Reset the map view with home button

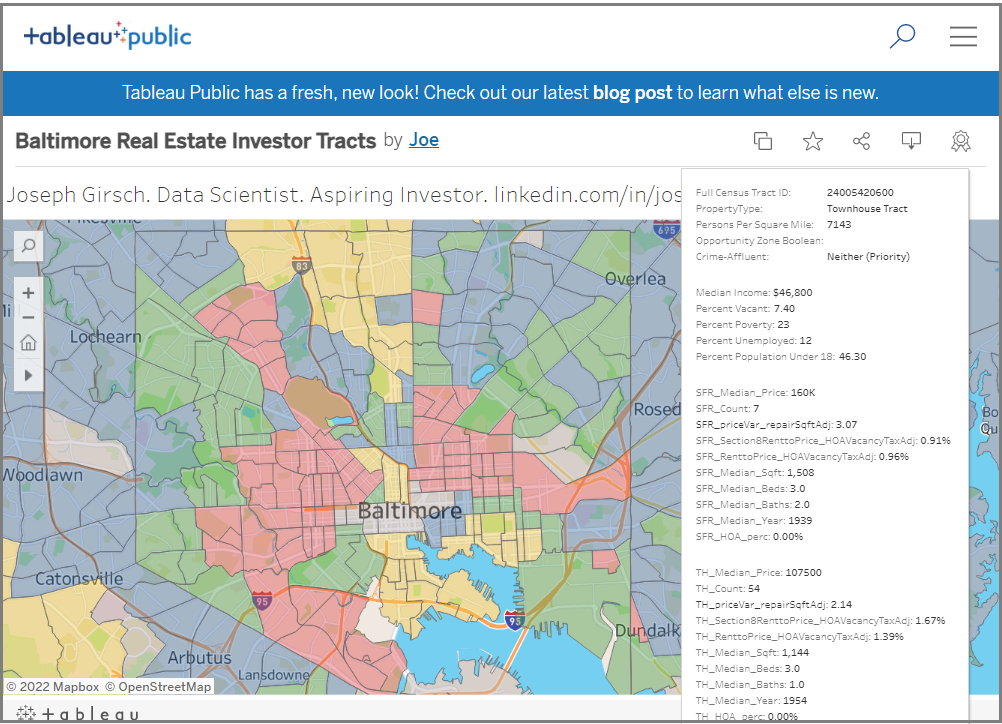28,343
